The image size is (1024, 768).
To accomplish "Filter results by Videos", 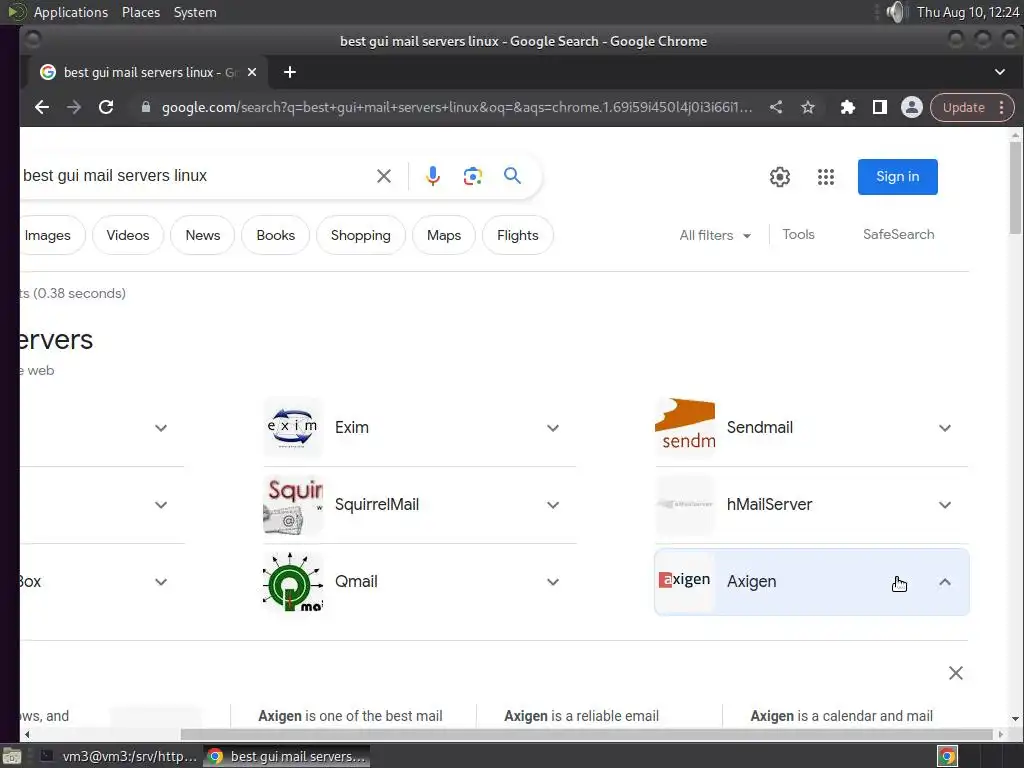I will (x=128, y=235).
